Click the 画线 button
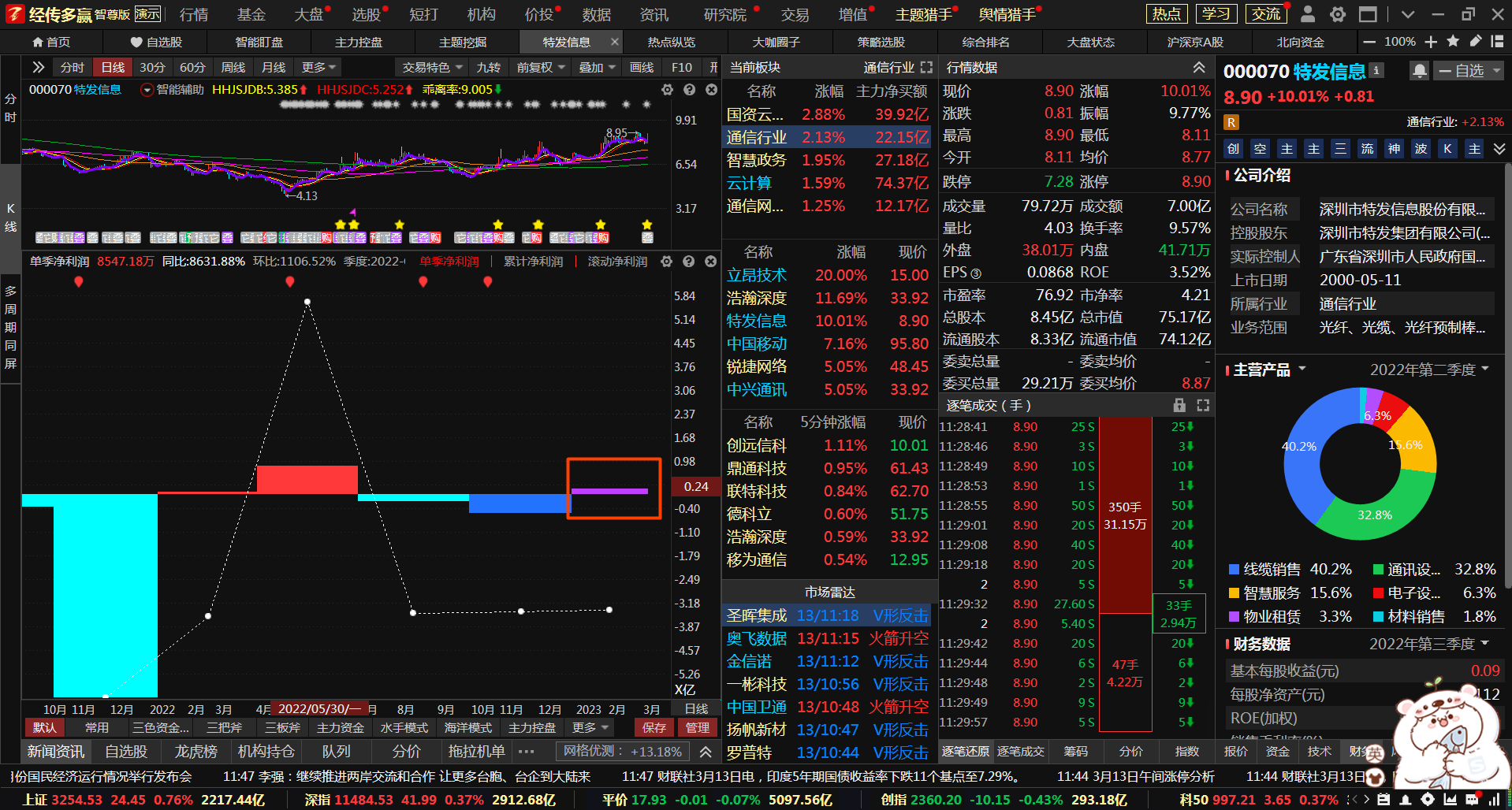 [642, 68]
